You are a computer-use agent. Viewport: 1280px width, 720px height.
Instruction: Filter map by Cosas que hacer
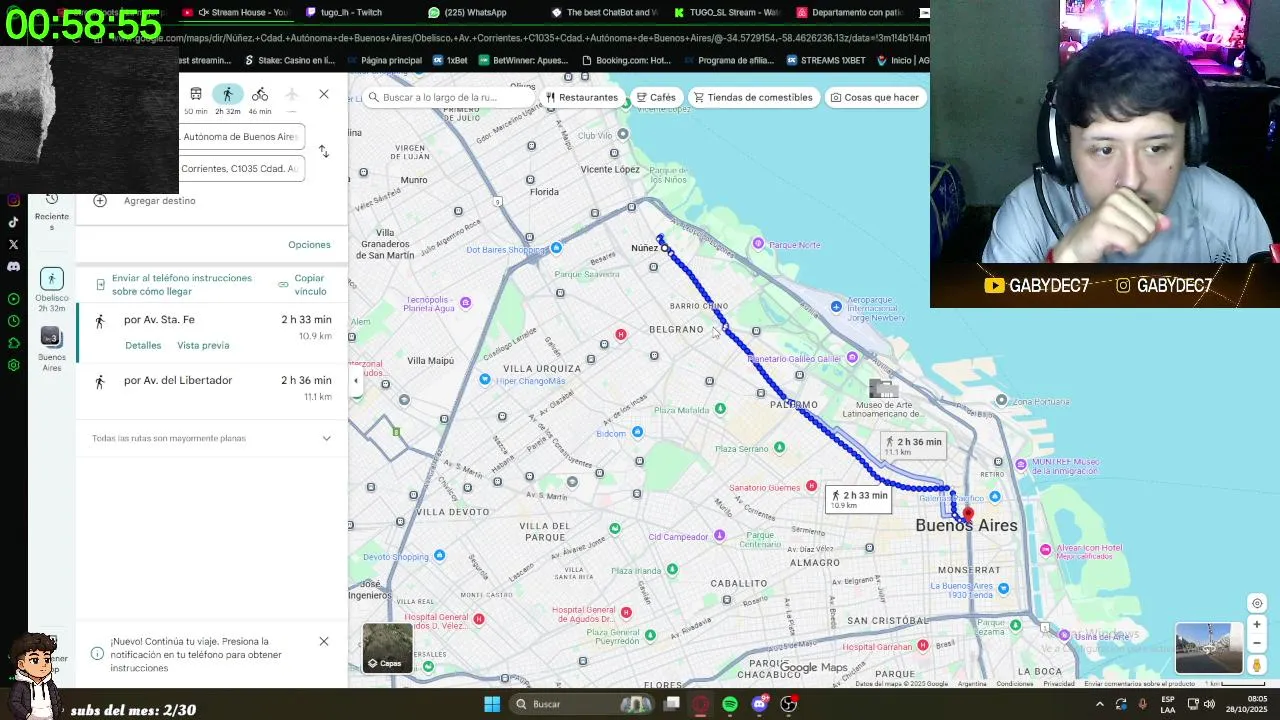tap(874, 98)
